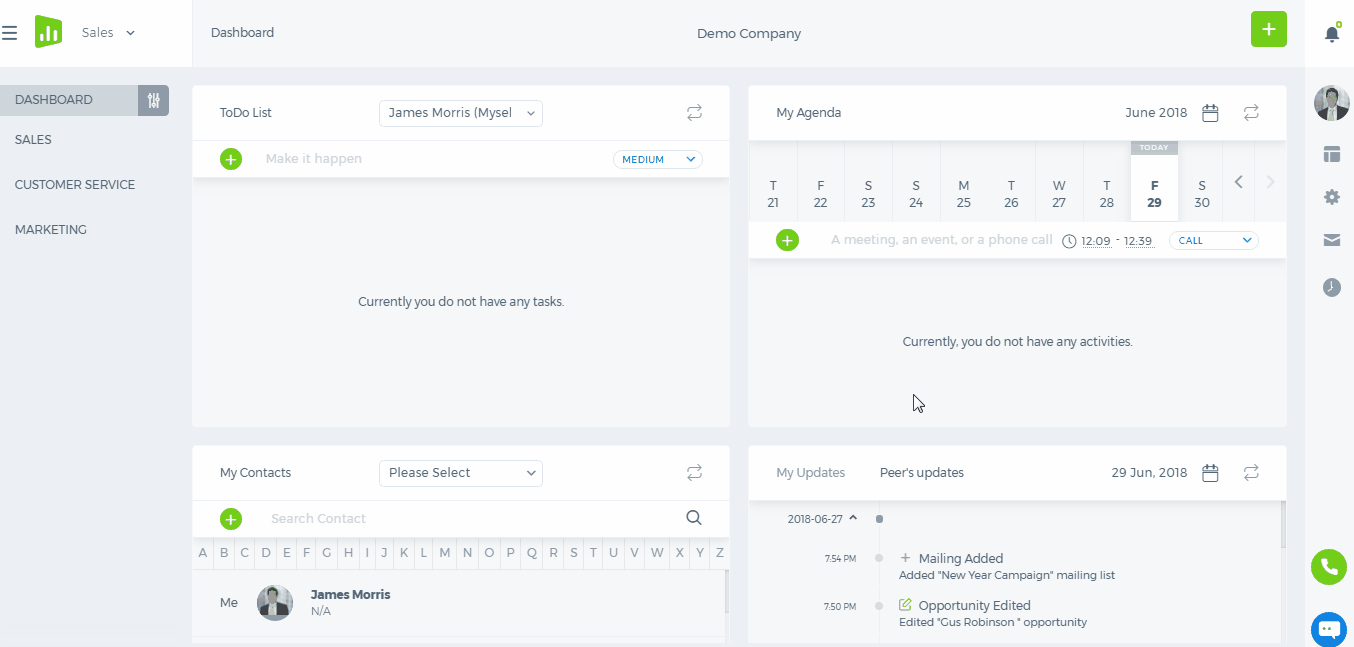The image size is (1354, 647).
Task: Switch to the Peer's updates tab
Action: (922, 473)
